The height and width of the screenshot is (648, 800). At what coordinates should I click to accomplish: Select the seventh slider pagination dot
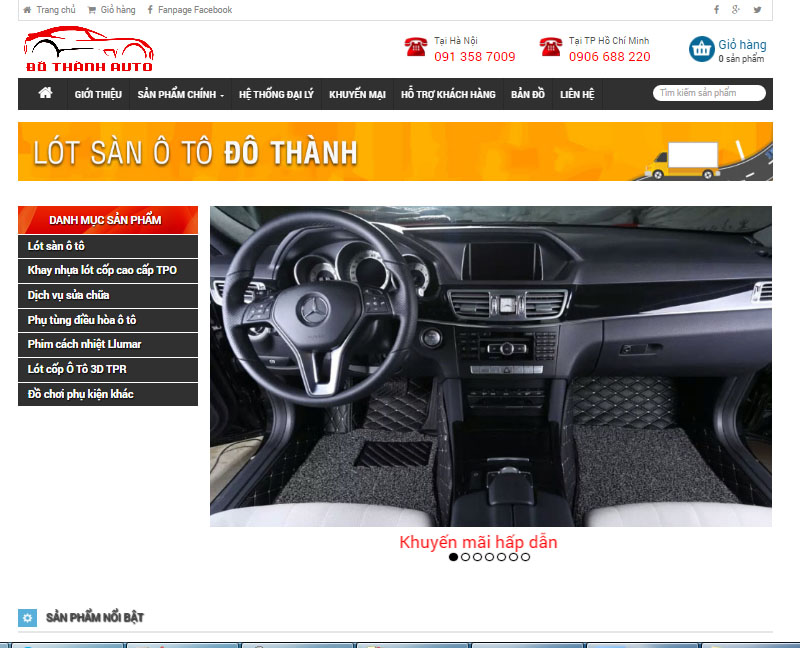(x=526, y=557)
